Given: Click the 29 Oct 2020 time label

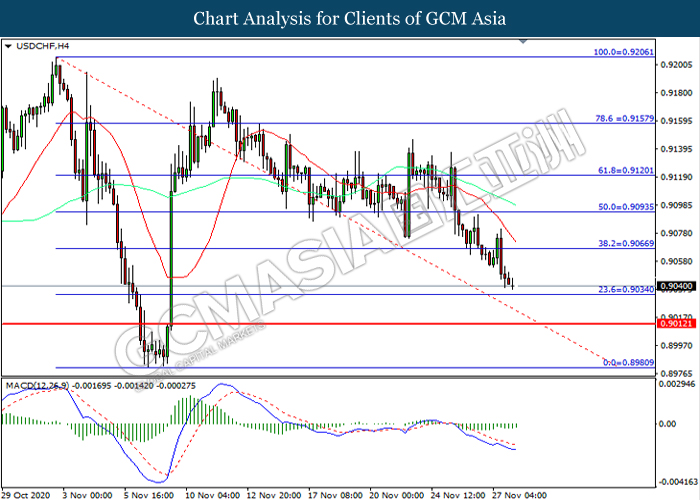Looking at the screenshot, I should click(x=26, y=496).
